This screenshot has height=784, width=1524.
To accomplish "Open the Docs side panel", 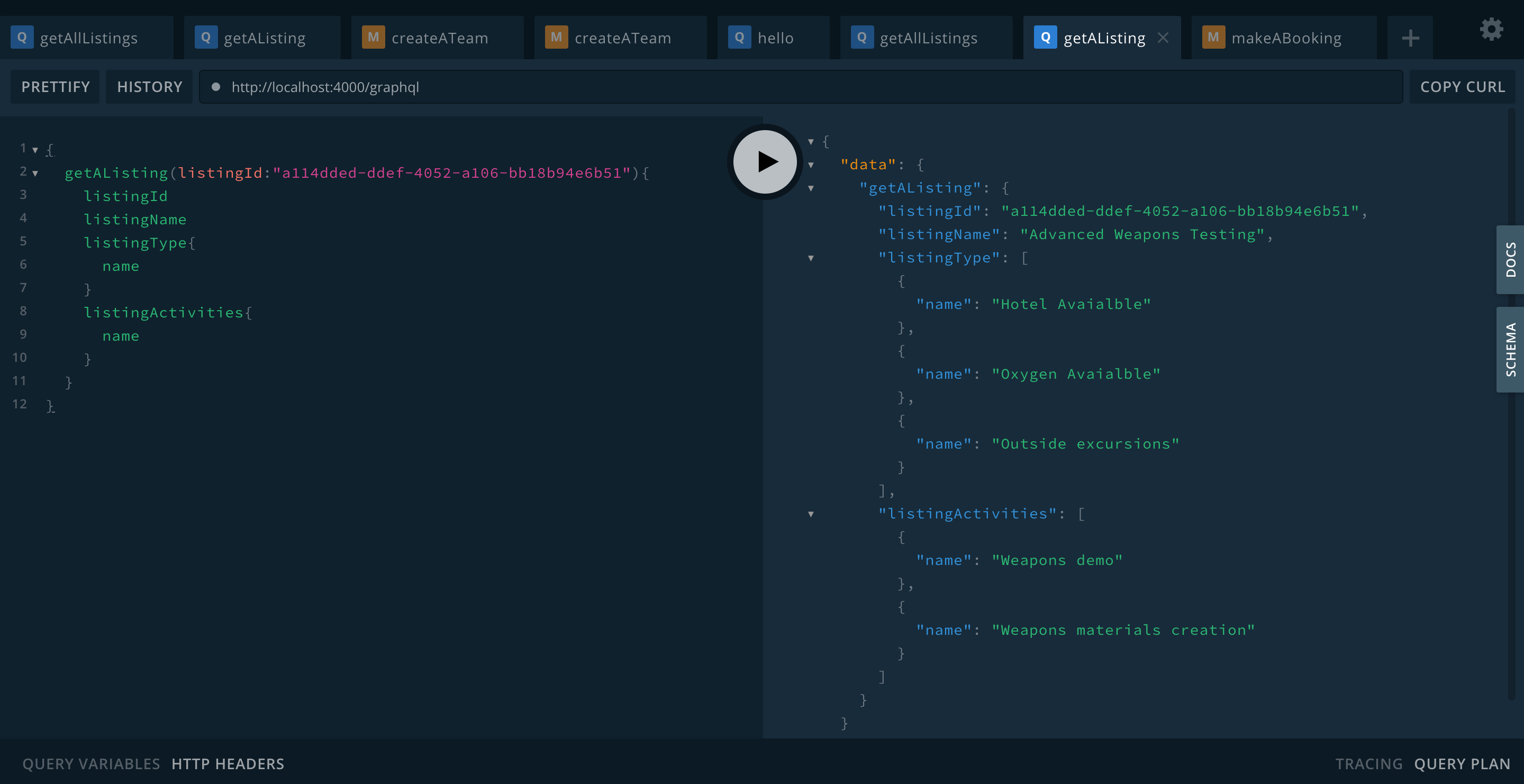I will point(1510,260).
